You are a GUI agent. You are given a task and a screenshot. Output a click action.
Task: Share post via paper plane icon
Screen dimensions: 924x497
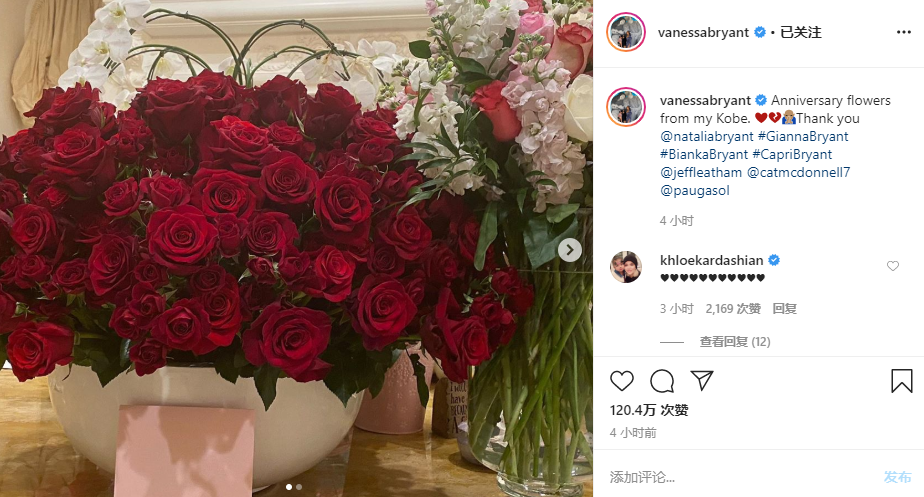(x=702, y=380)
